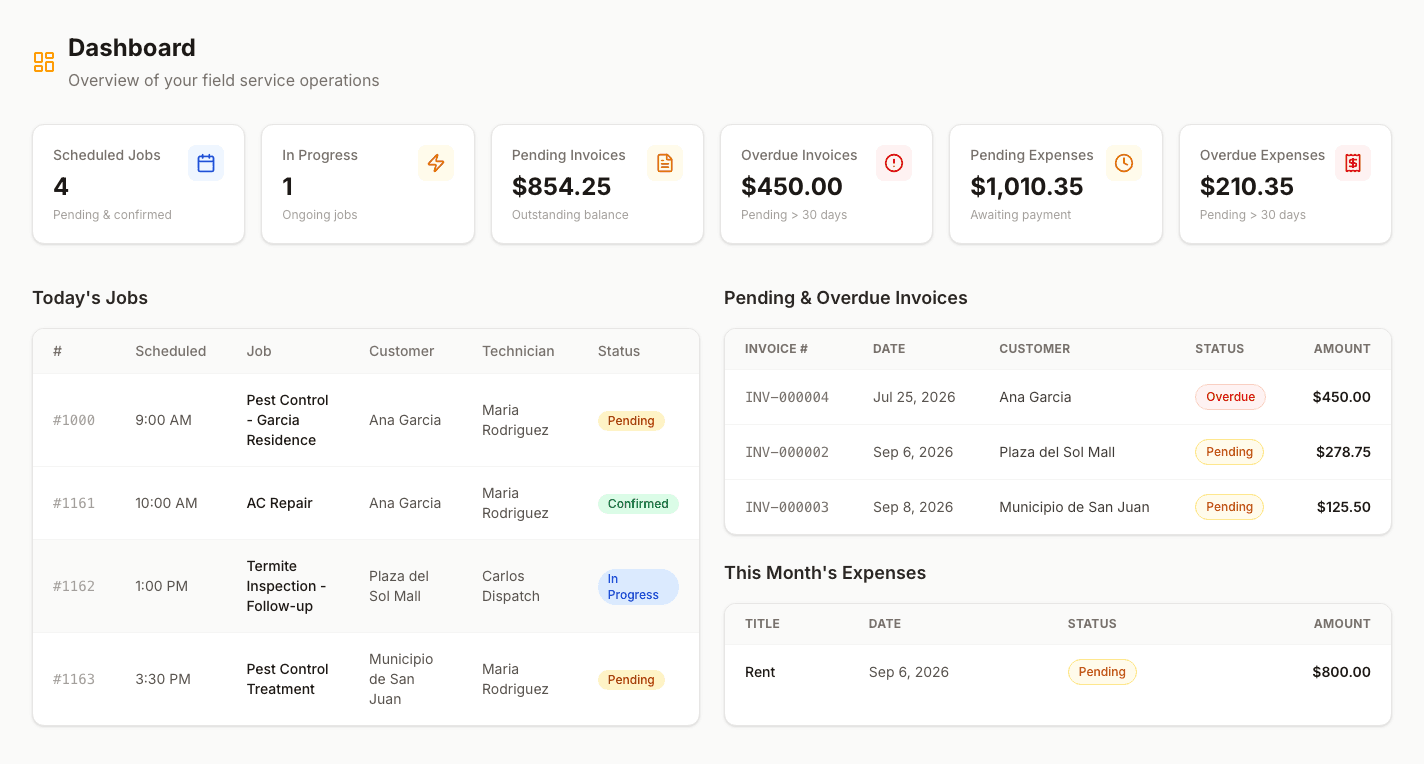Viewport: 1424px width, 764px height.
Task: Click the Overdue badge on the invoice list
Action: click(1230, 397)
